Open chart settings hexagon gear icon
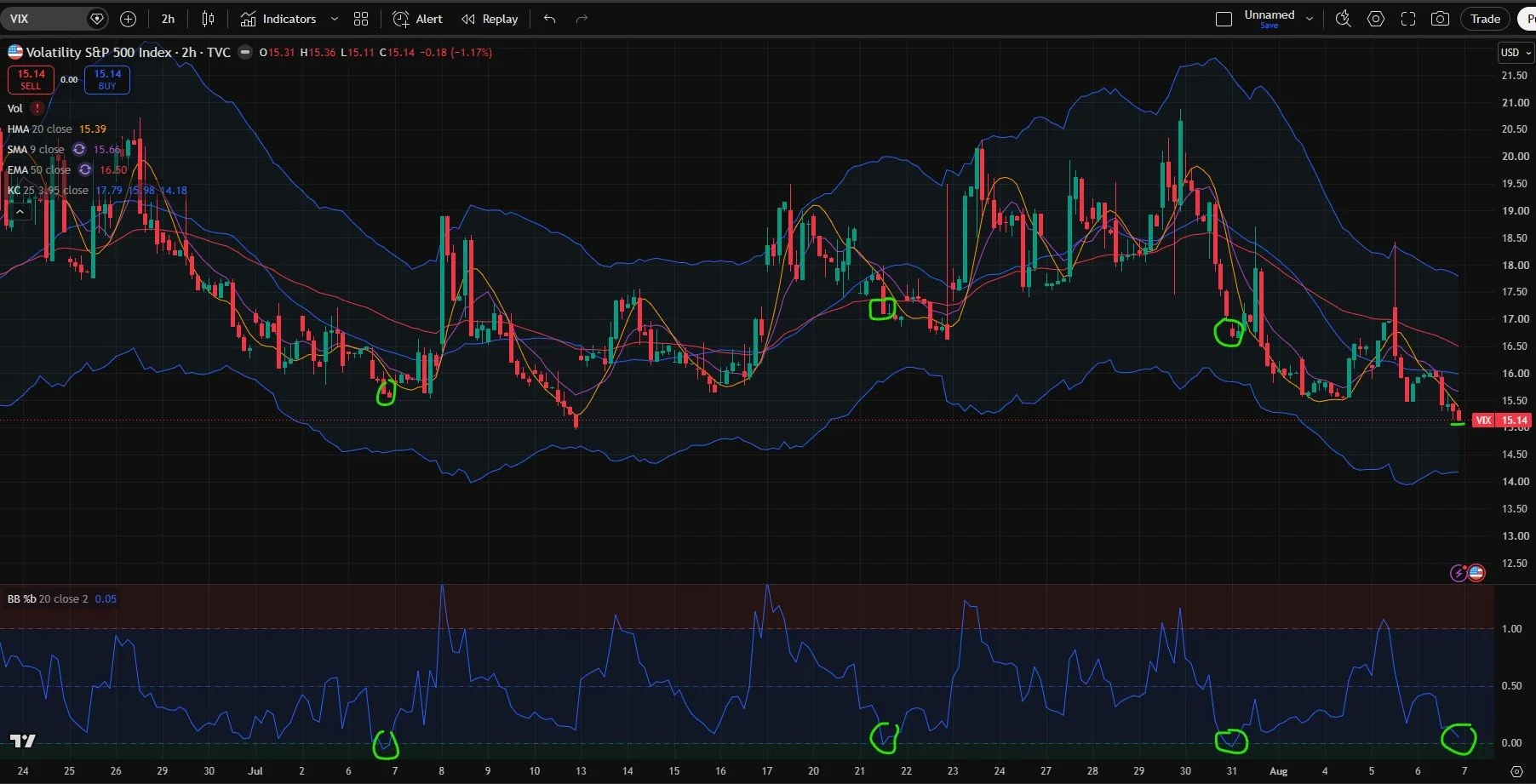Viewport: 1536px width, 784px height. pyautogui.click(x=1375, y=19)
